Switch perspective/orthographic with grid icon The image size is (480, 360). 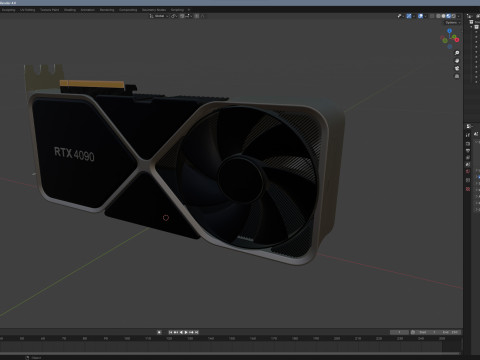coord(457,76)
